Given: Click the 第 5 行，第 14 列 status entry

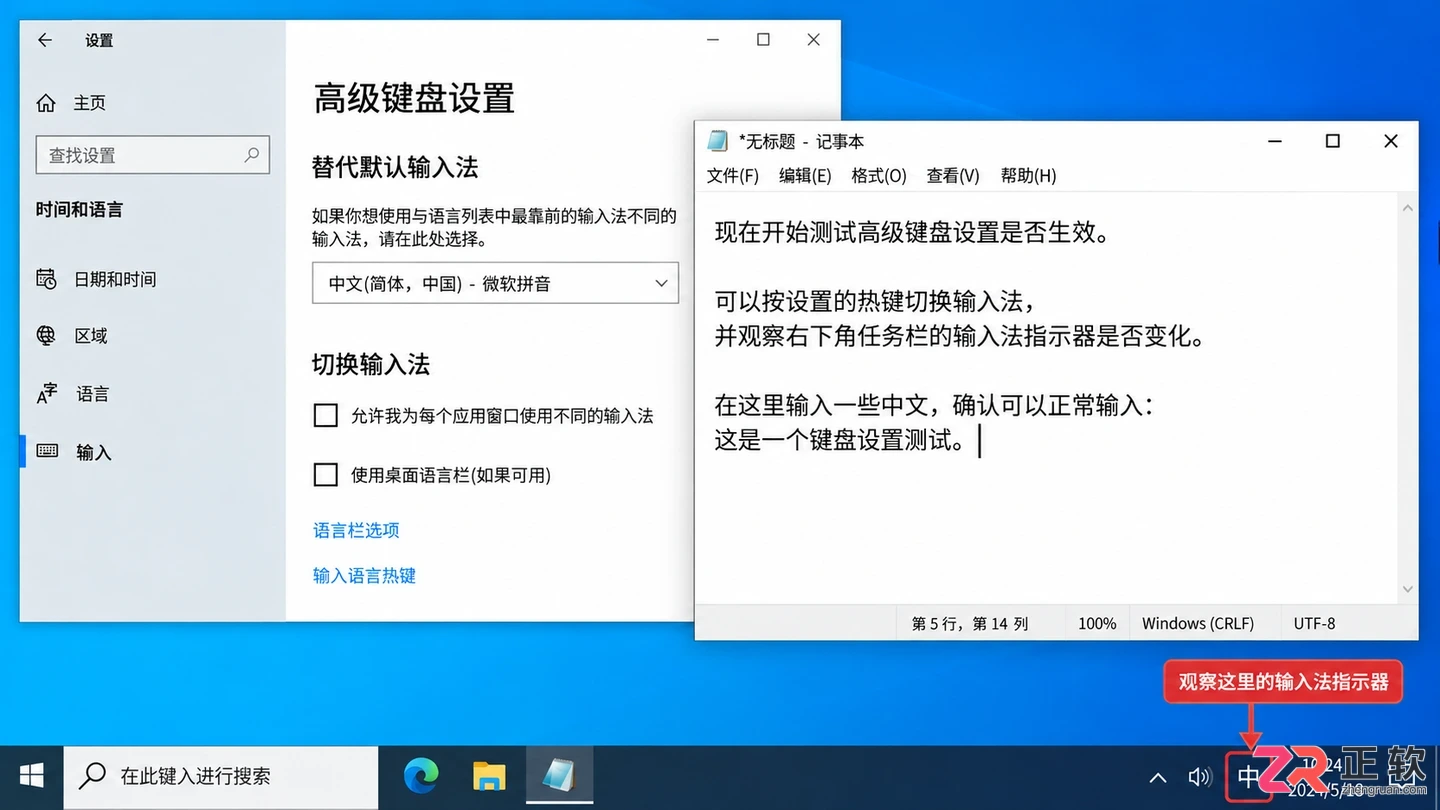Looking at the screenshot, I should (970, 623).
